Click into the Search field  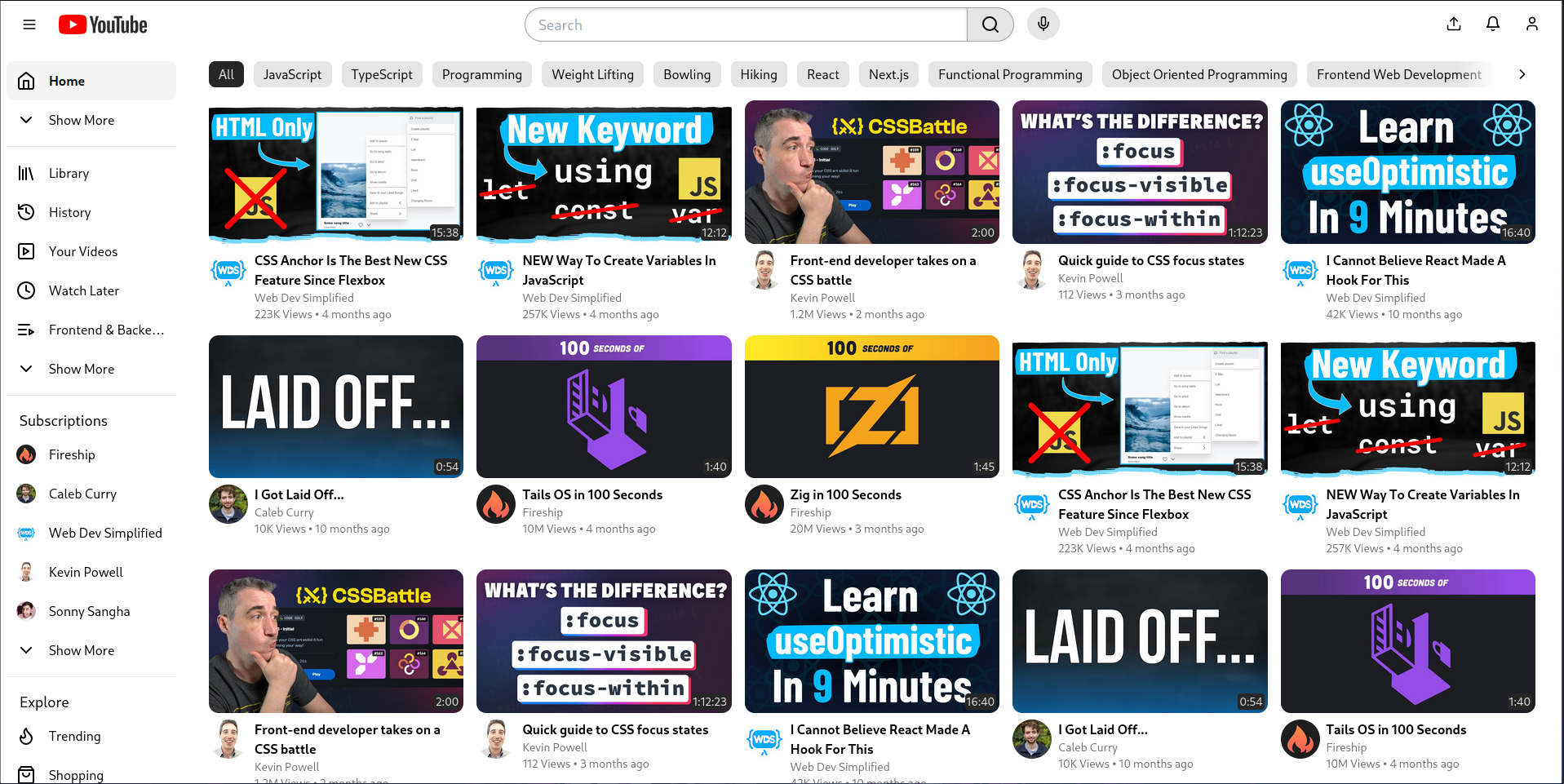pos(747,24)
